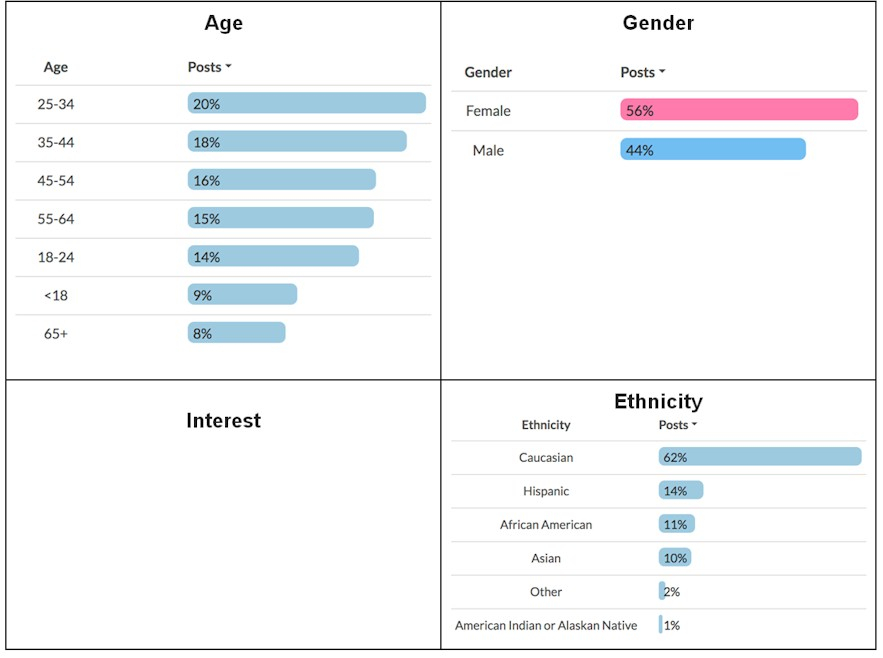
Task: Click the Age column header
Action: coord(56,67)
